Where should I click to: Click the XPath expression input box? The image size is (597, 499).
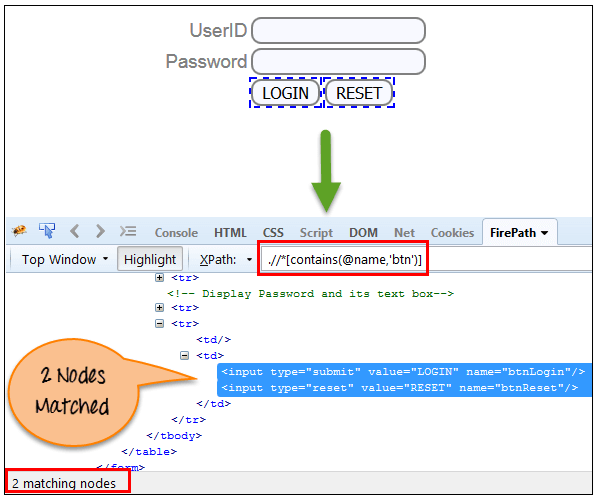426,260
